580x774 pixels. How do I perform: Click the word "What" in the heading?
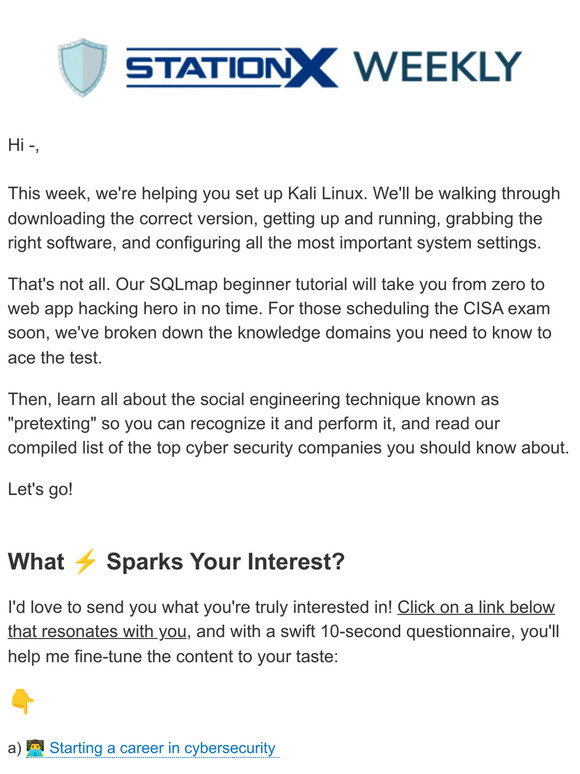(x=36, y=562)
